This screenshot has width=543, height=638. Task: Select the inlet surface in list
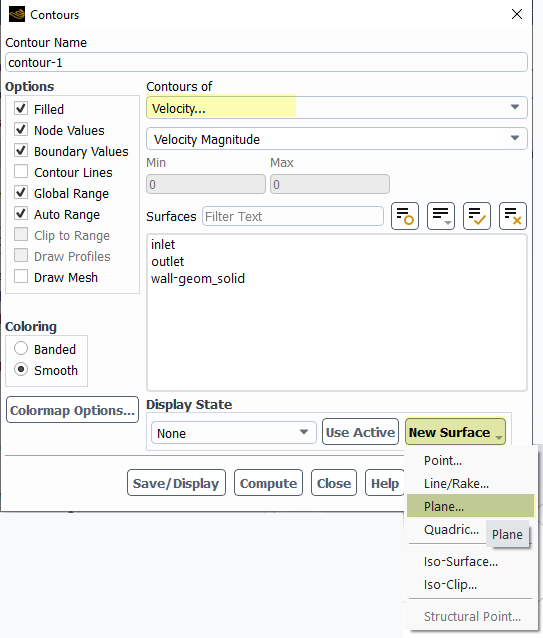(163, 244)
